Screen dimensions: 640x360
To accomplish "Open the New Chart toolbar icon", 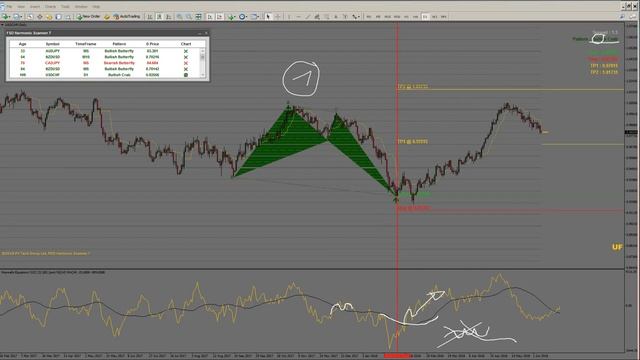I will point(6,17).
